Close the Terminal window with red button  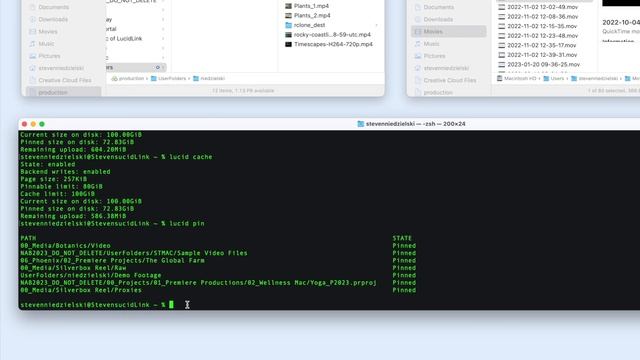coord(24,124)
